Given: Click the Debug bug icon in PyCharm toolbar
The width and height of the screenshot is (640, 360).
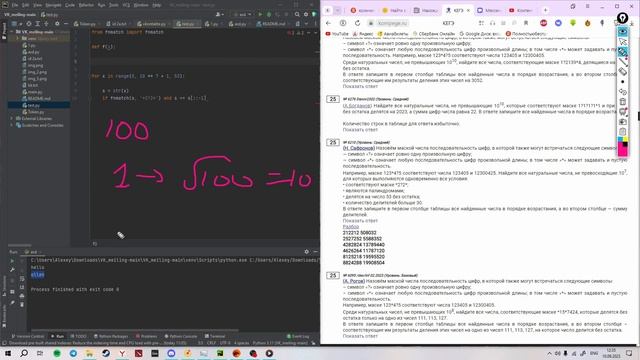Looking at the screenshot, I should 269,14.
